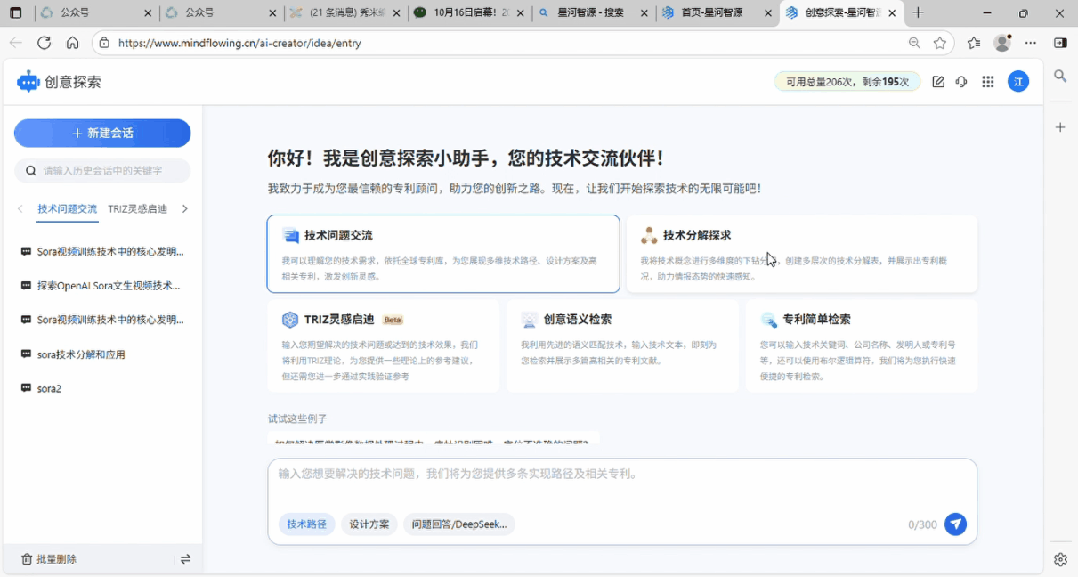Select the TRIZ灵感启迪 Beta card

384,346
